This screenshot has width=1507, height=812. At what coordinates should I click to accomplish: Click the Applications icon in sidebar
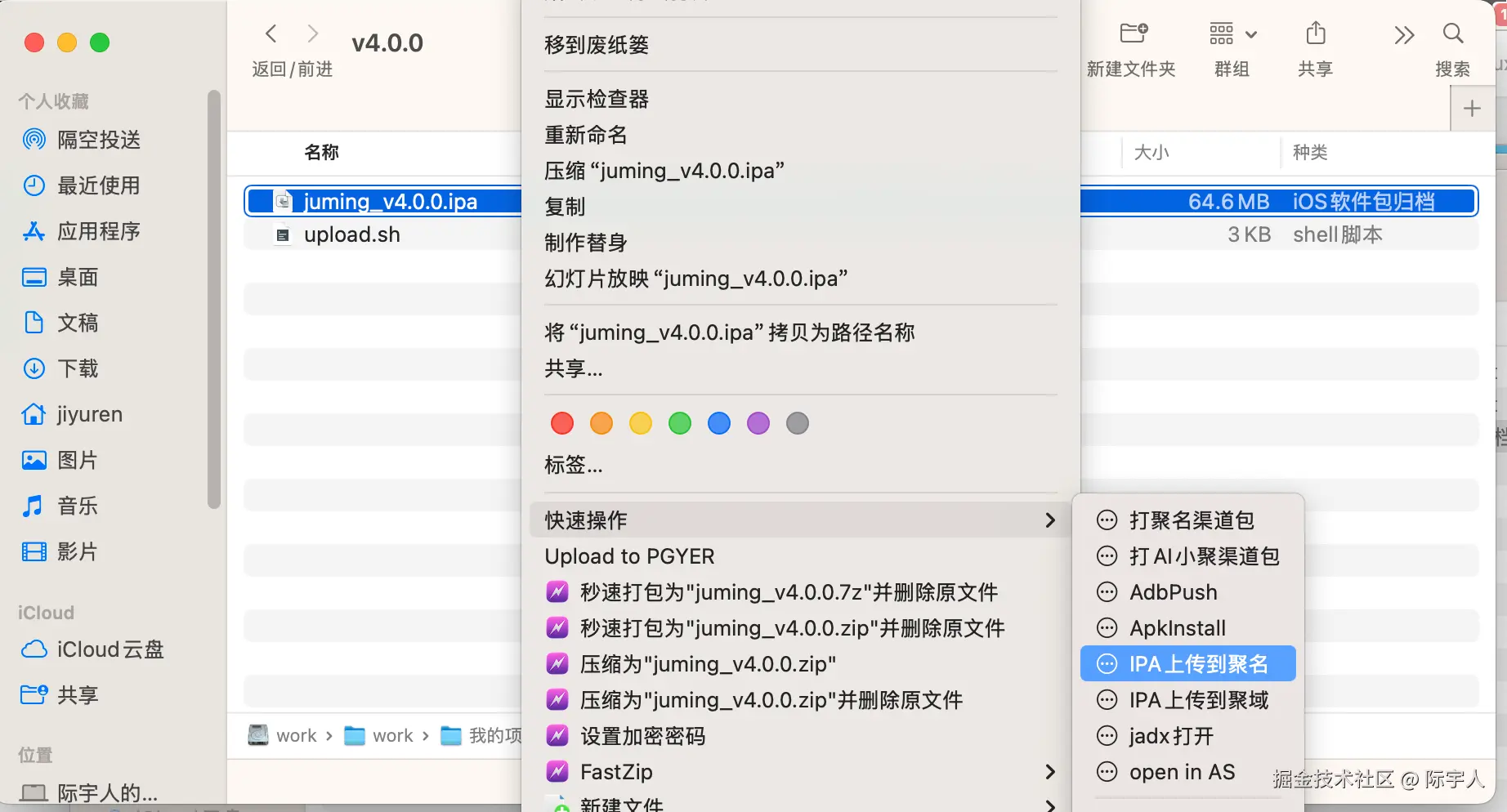pos(34,231)
